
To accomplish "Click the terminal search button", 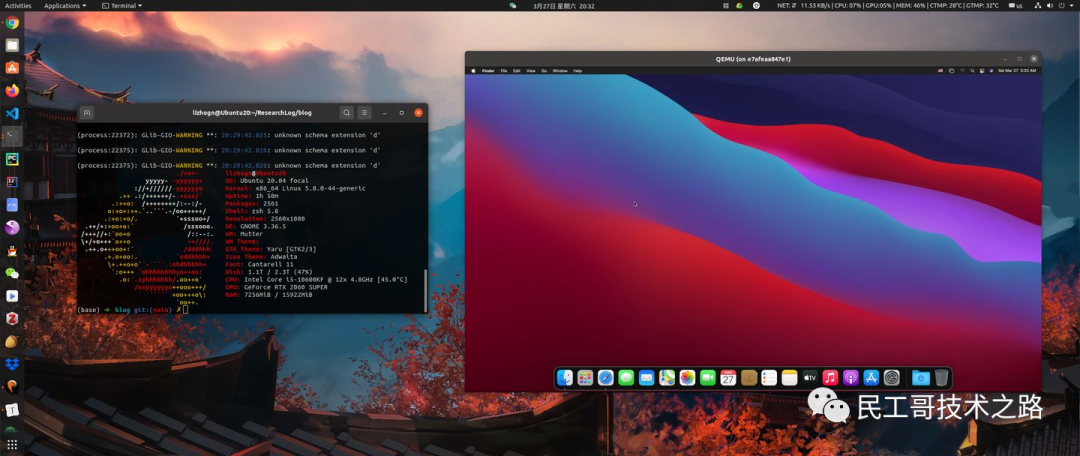I will pos(346,112).
